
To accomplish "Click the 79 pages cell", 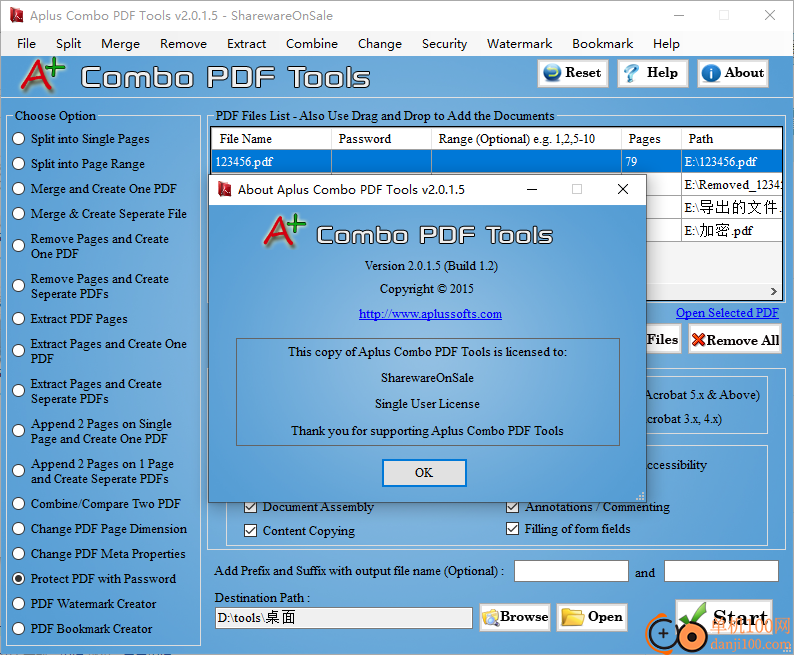I will click(651, 162).
